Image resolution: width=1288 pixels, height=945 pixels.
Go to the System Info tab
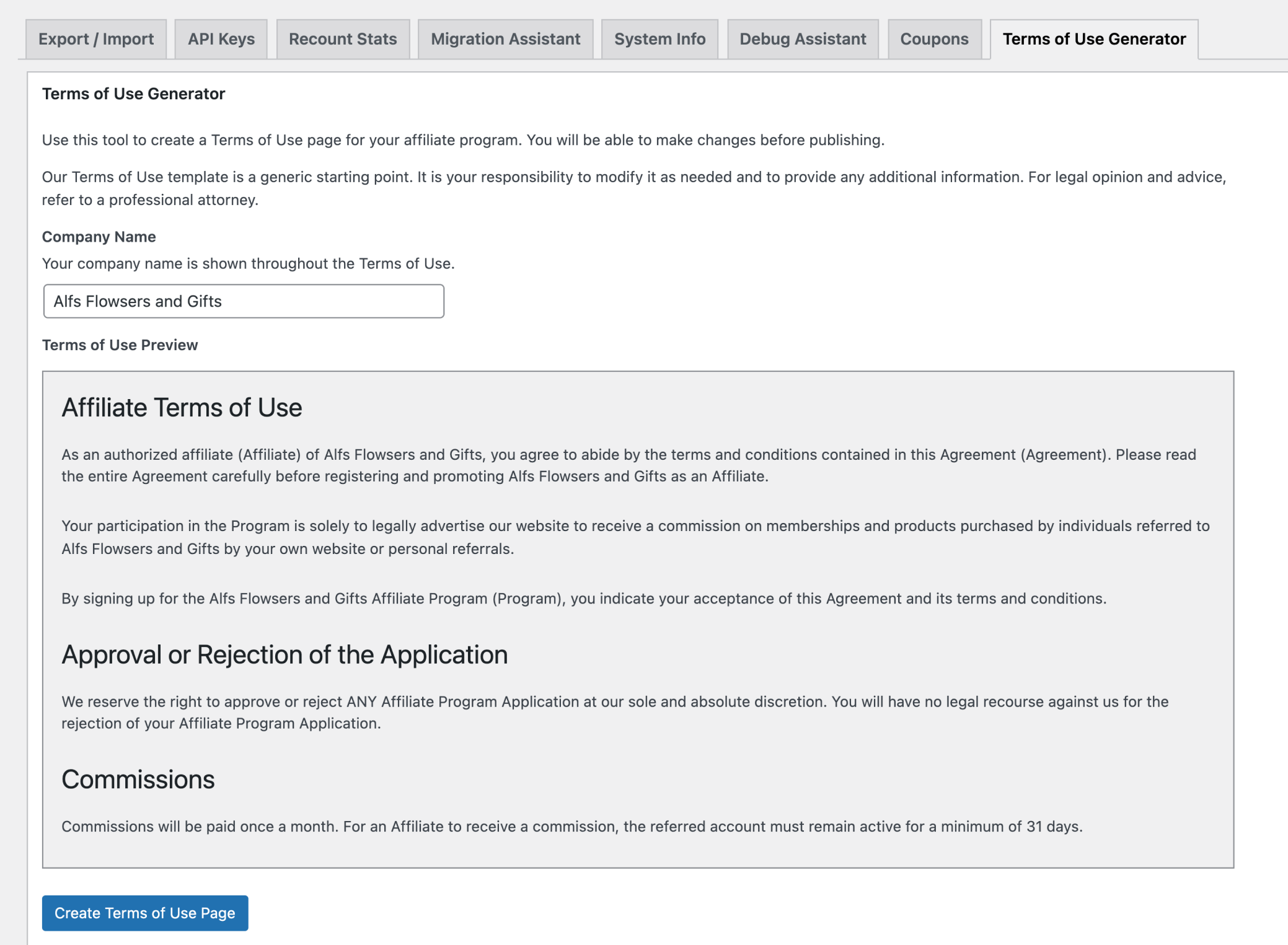[659, 39]
